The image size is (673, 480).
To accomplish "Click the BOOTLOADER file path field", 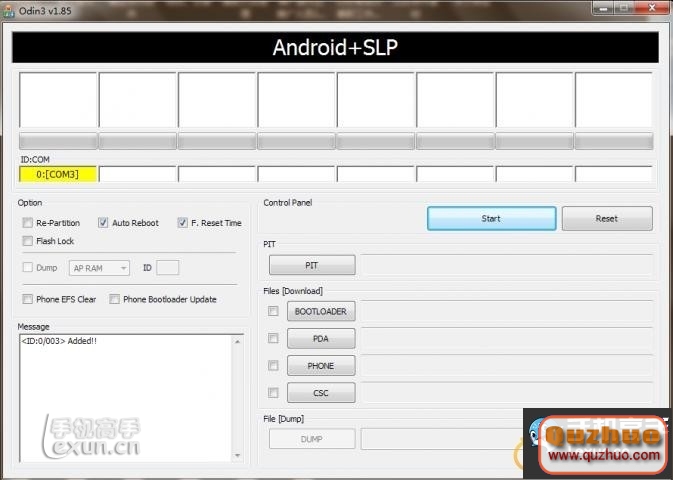I will (x=507, y=311).
